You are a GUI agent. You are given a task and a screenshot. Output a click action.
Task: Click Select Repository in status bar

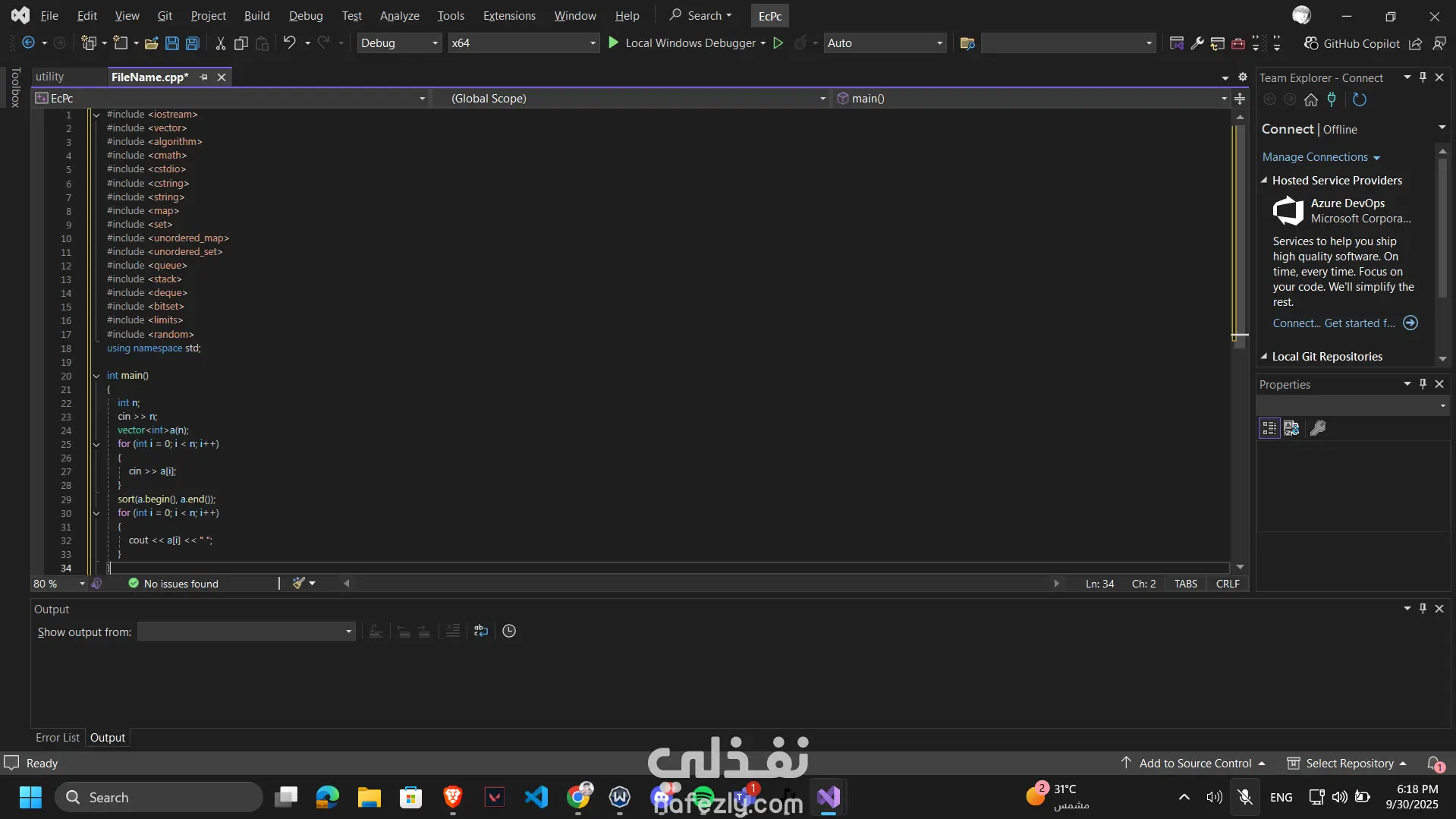[x=1348, y=764]
